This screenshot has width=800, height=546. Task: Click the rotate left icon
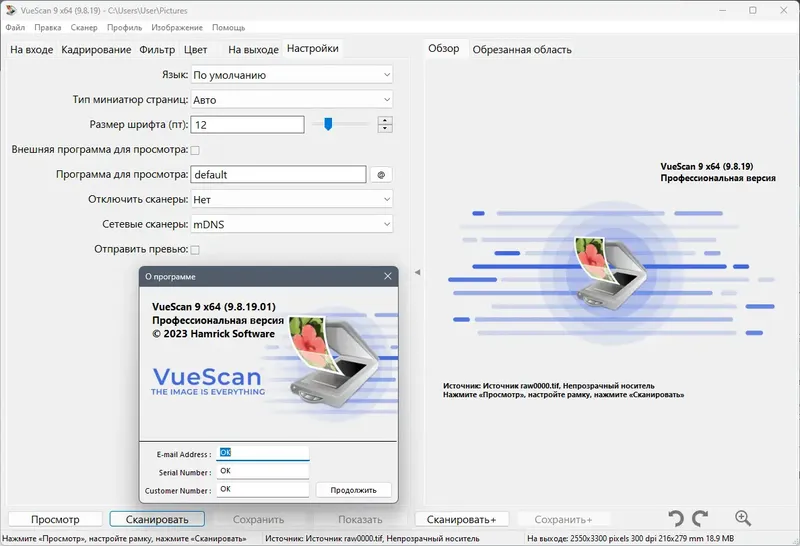coord(677,518)
